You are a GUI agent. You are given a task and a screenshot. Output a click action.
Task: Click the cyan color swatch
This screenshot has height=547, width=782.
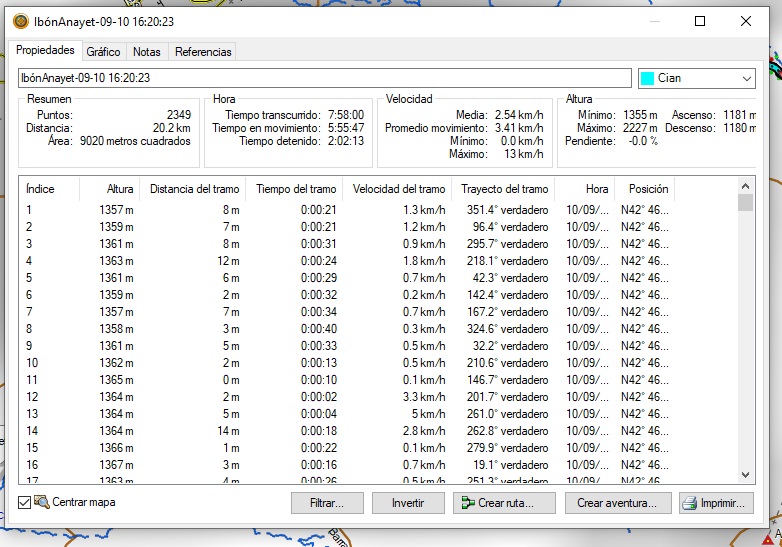tap(647, 78)
